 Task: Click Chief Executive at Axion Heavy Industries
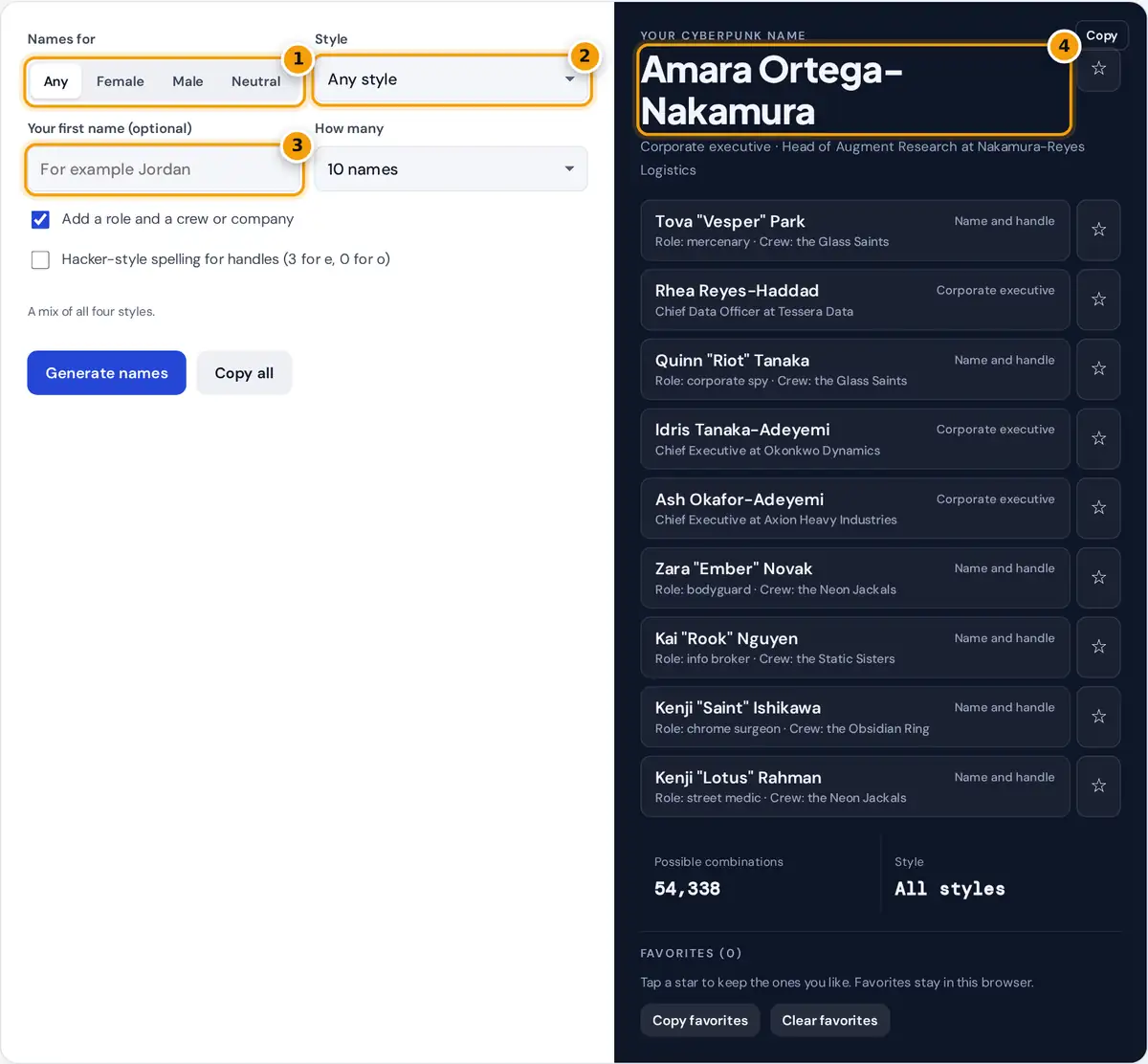[776, 521]
